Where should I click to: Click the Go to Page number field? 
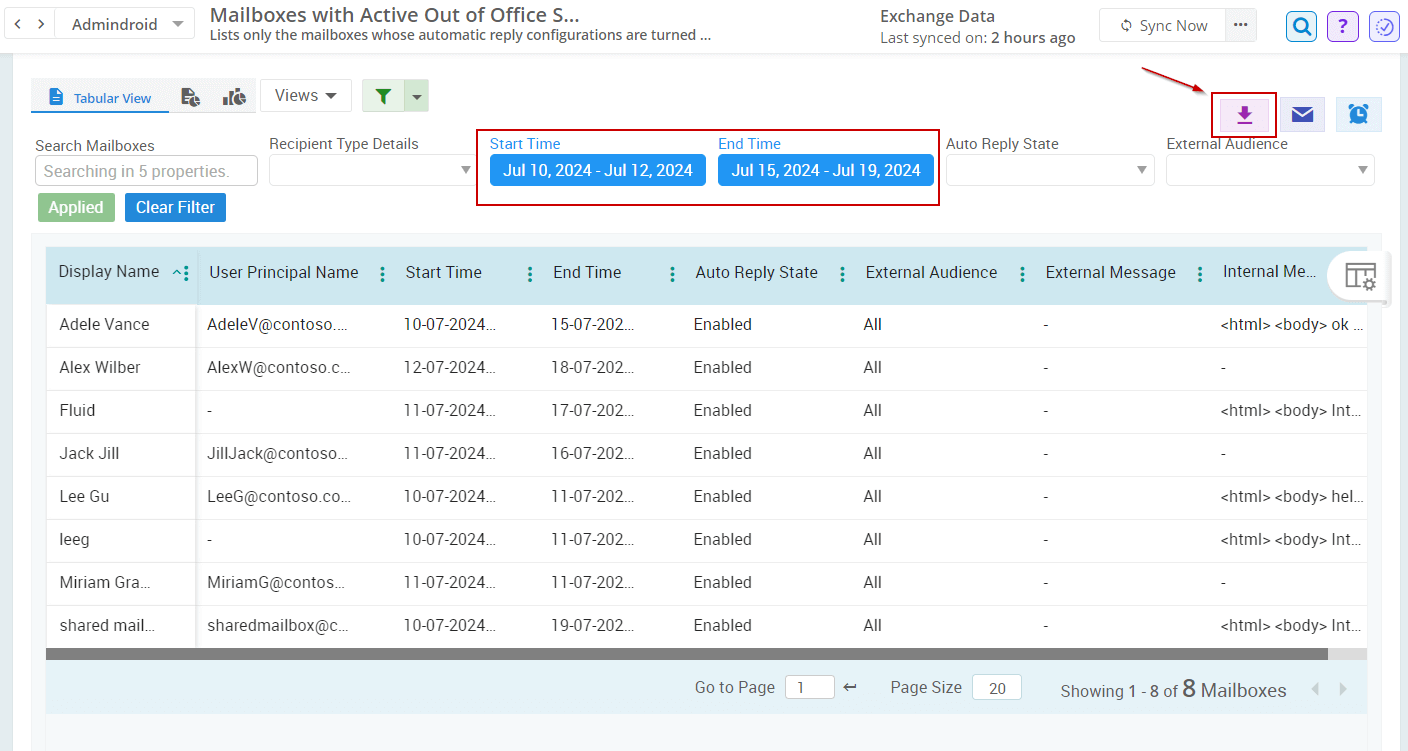[x=809, y=687]
